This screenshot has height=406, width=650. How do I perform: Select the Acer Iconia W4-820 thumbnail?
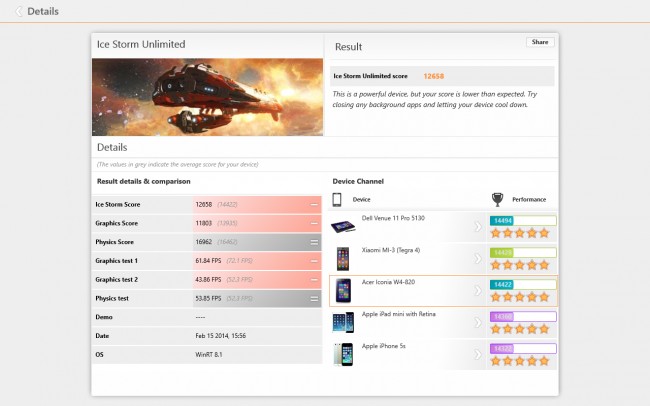coord(343,290)
